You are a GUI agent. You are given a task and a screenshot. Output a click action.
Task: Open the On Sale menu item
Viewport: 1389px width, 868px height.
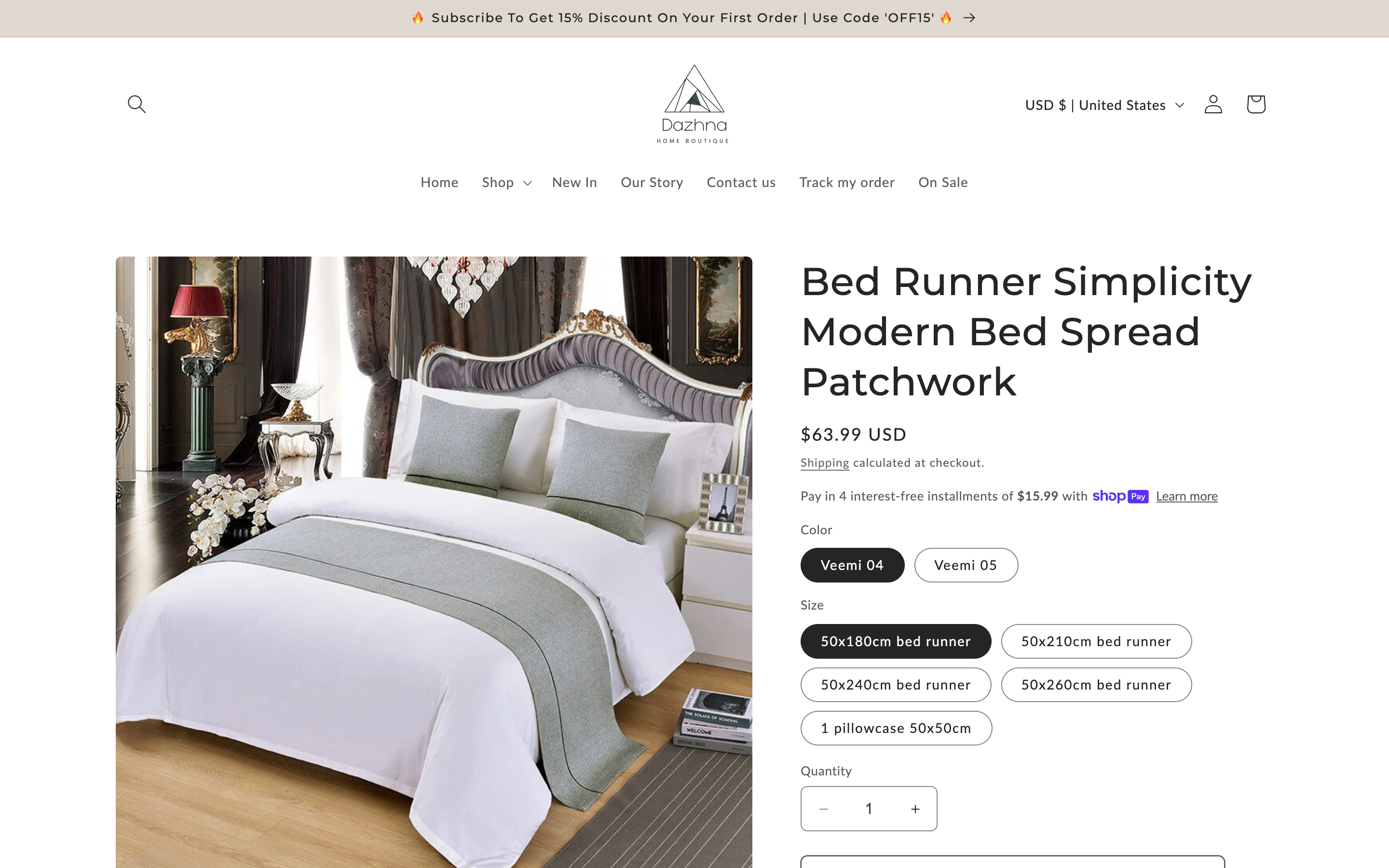pyautogui.click(x=942, y=183)
